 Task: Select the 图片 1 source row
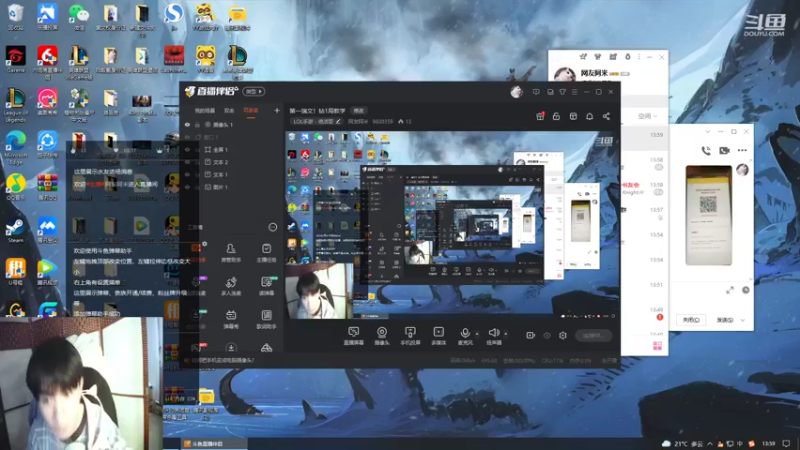232,187
